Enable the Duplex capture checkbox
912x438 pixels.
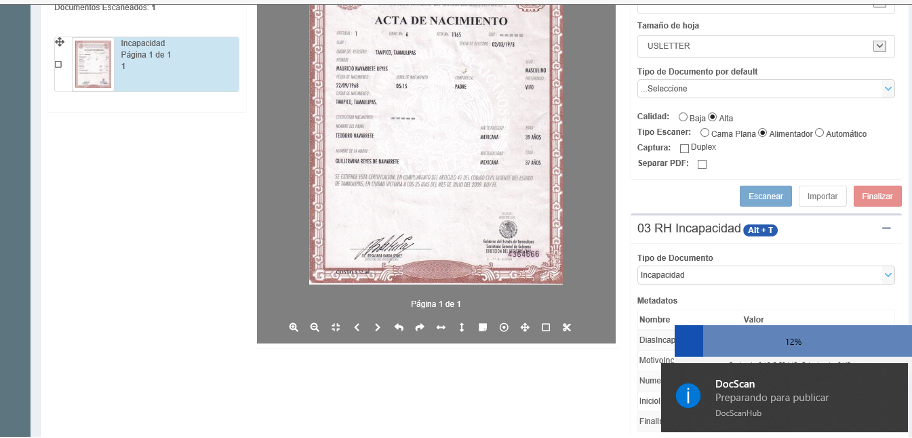click(684, 148)
